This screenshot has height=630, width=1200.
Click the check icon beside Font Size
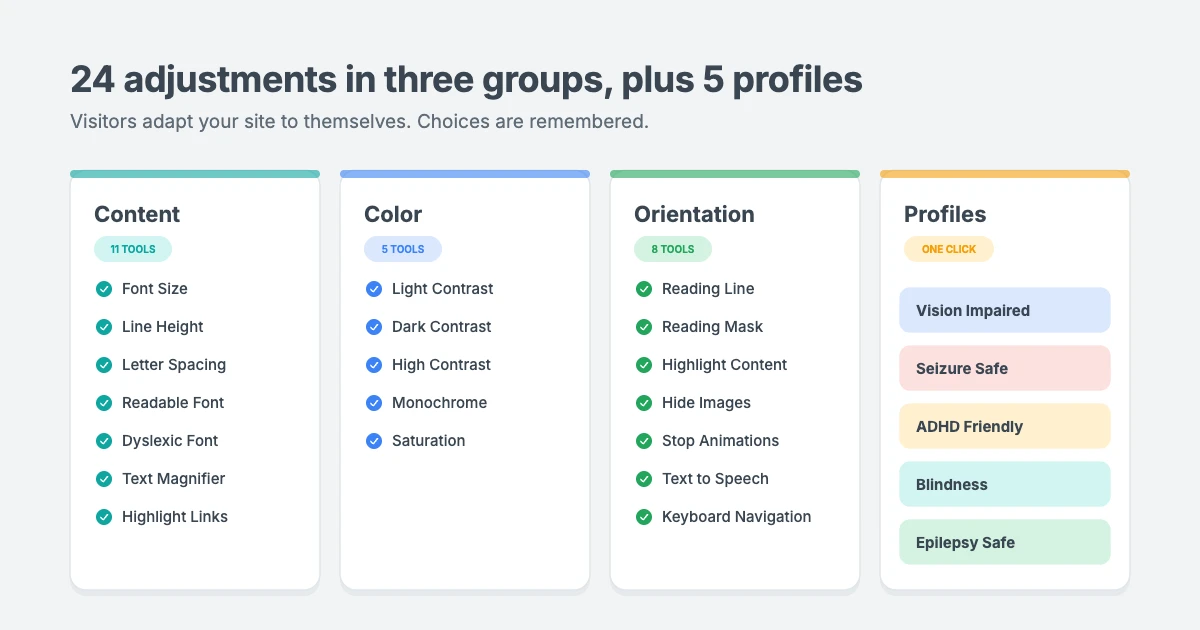pyautogui.click(x=104, y=289)
